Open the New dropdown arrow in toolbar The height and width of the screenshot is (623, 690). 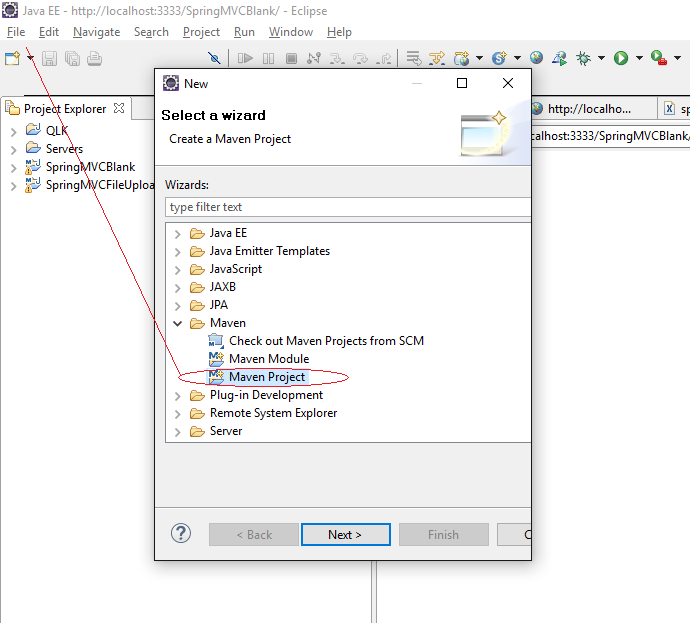30,58
